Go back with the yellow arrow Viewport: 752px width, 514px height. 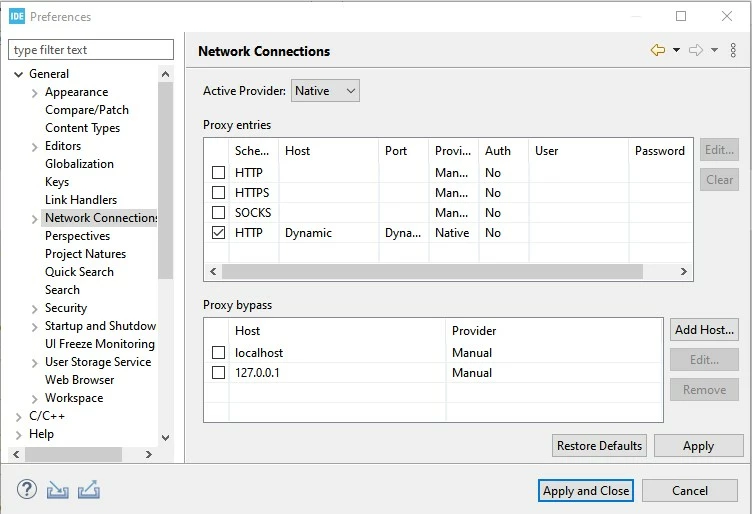pyautogui.click(x=658, y=50)
